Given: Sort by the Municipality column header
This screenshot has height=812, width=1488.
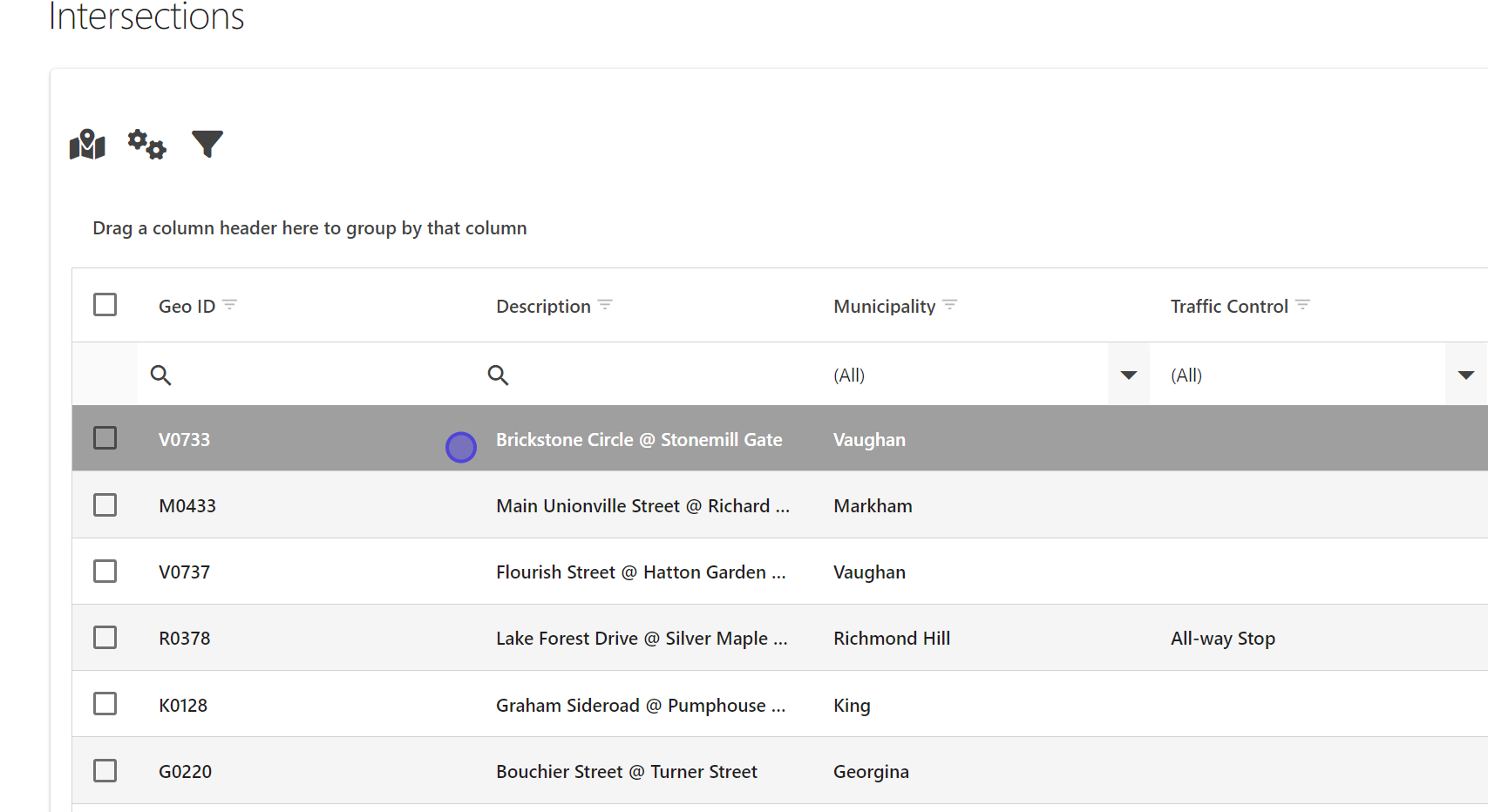Looking at the screenshot, I should pyautogui.click(x=884, y=307).
